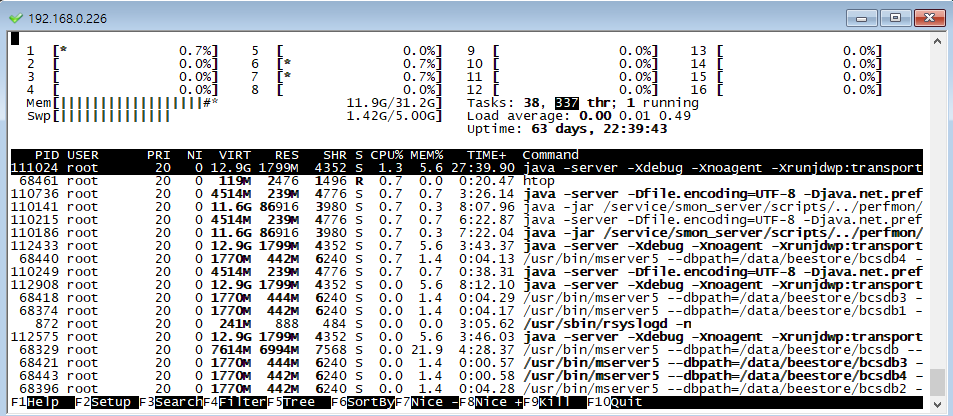The height and width of the screenshot is (416, 953).
Task: Click the vertical scrollbar thumb
Action: (939, 381)
